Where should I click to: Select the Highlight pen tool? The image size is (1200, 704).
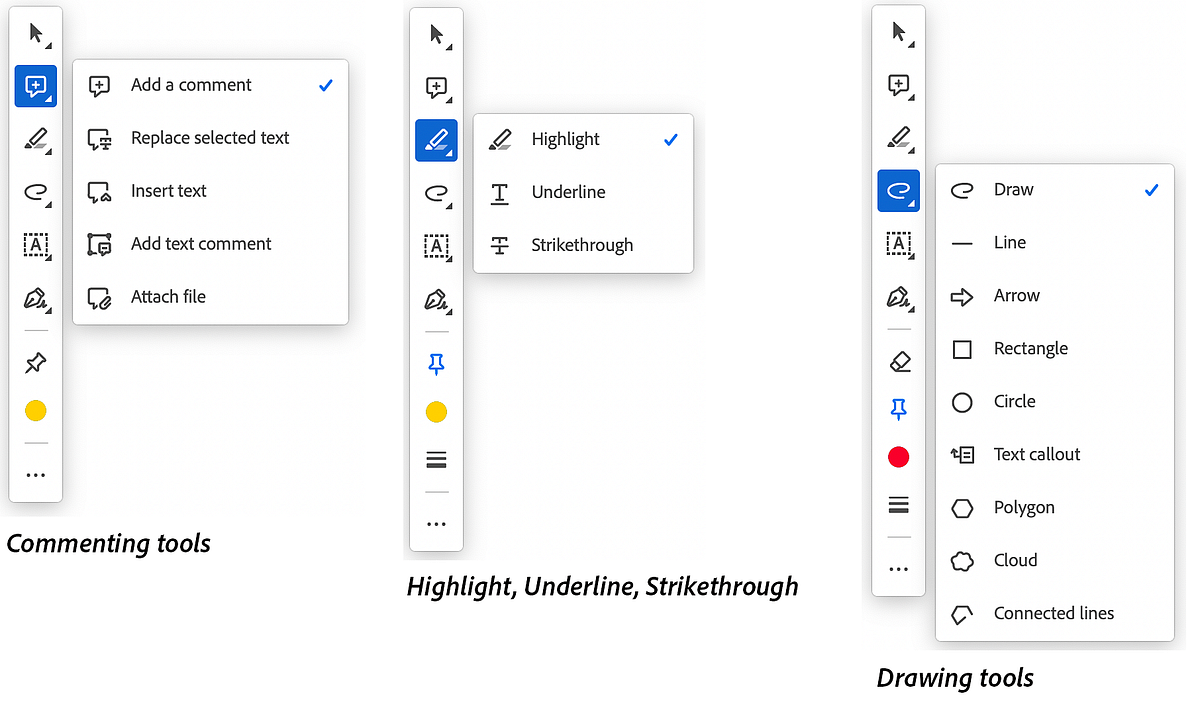click(436, 140)
